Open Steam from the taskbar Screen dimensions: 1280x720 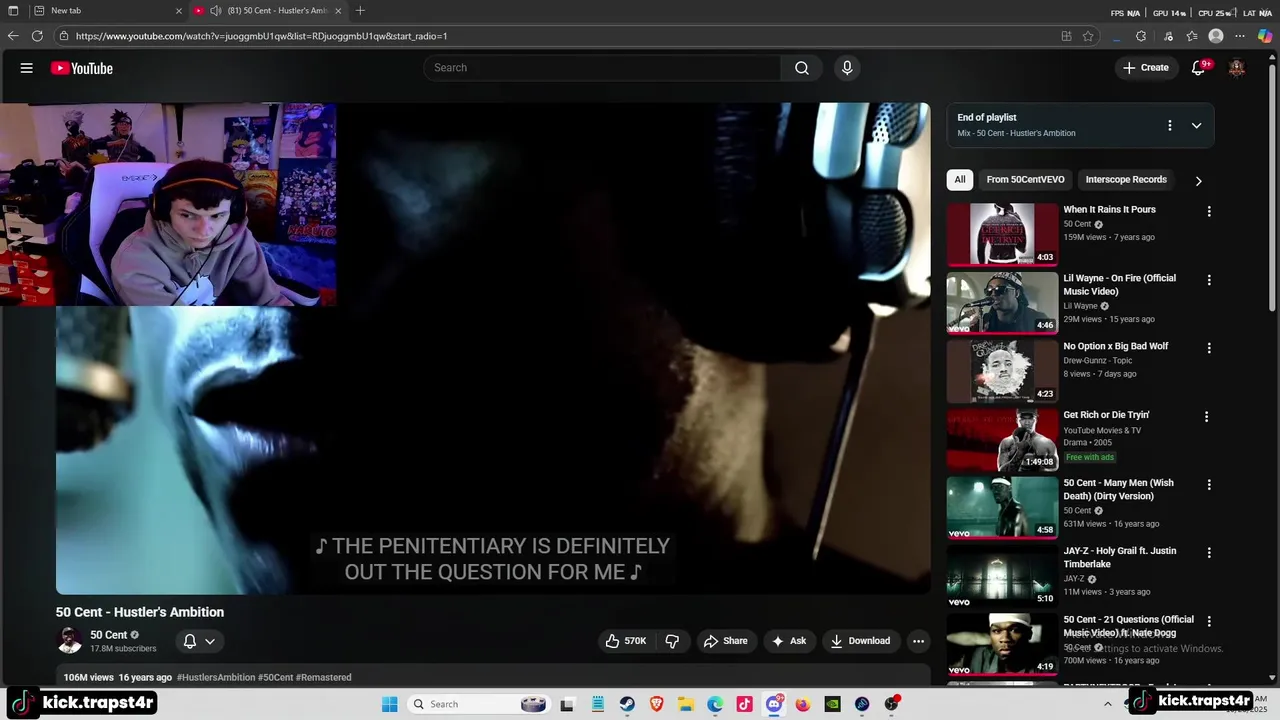coord(627,704)
